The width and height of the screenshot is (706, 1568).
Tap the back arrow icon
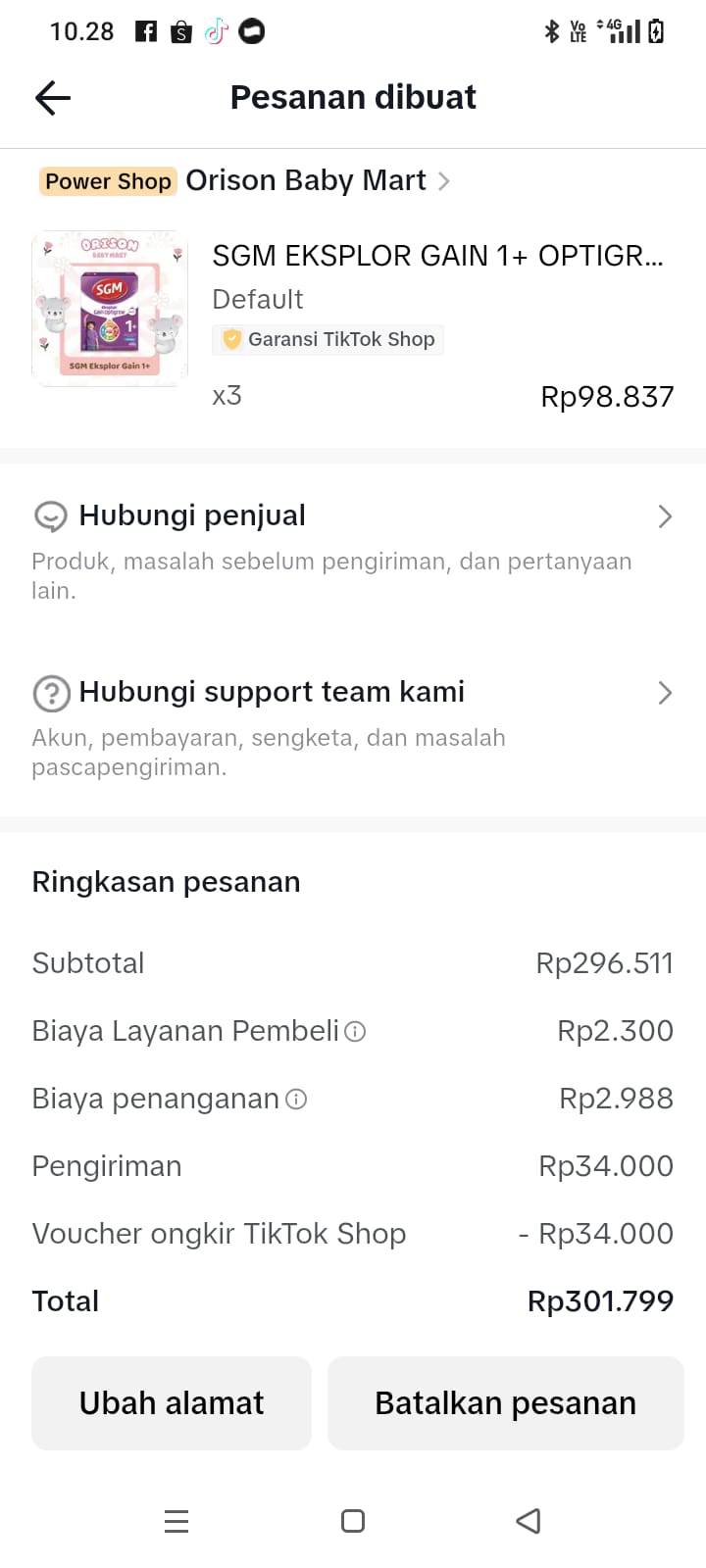click(53, 98)
